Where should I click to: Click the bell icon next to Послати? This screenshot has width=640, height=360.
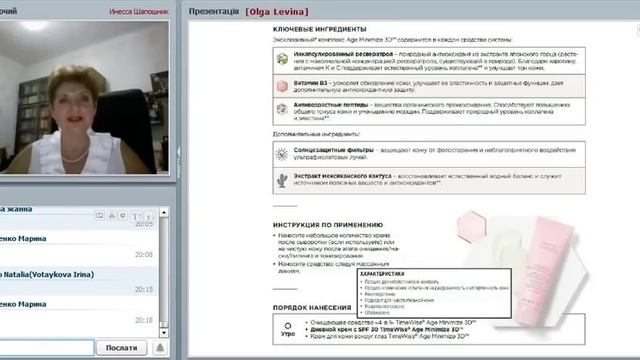pyautogui.click(x=160, y=348)
